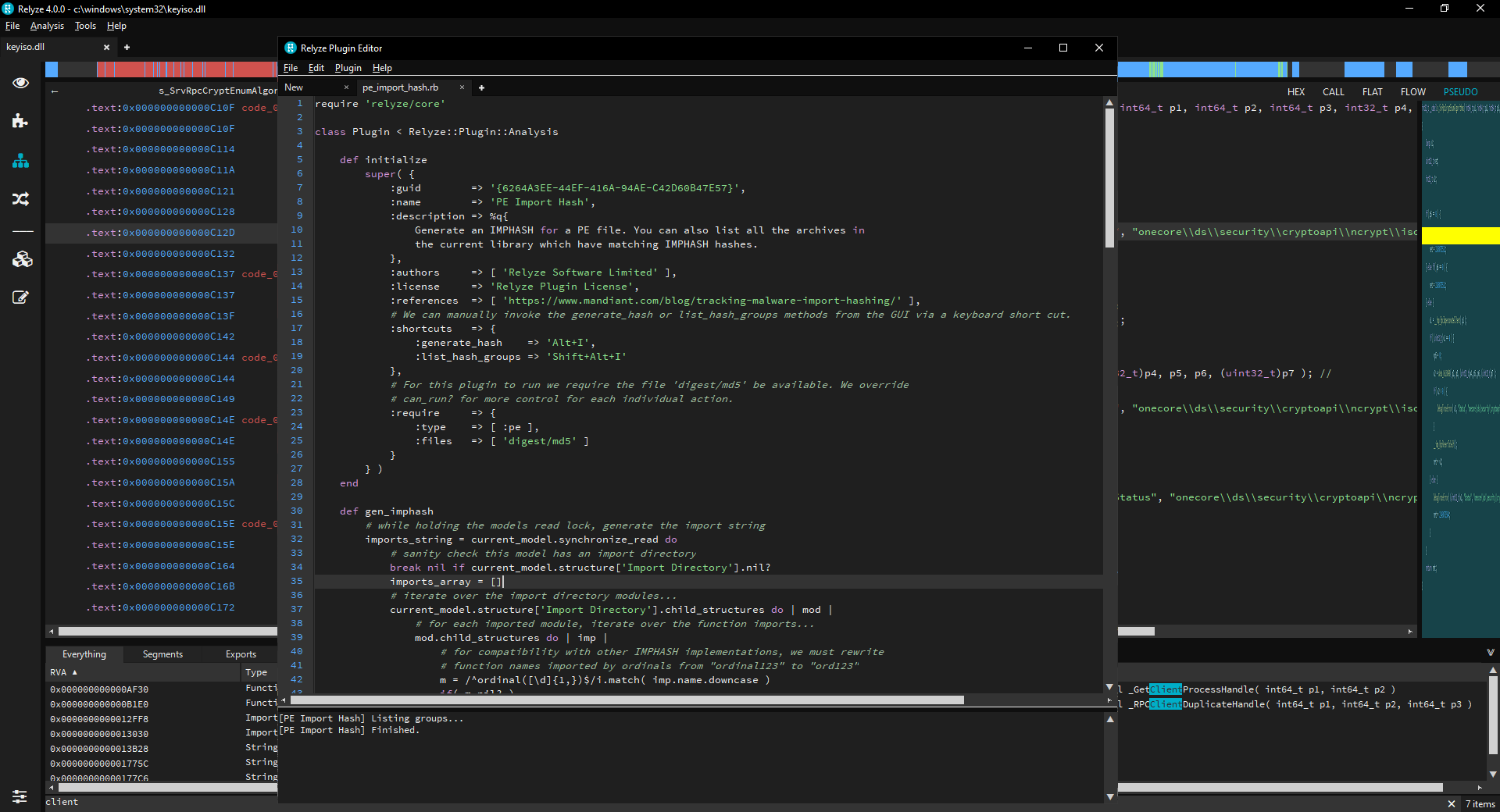Open the cubes/blocks sidebar icon

click(21, 260)
